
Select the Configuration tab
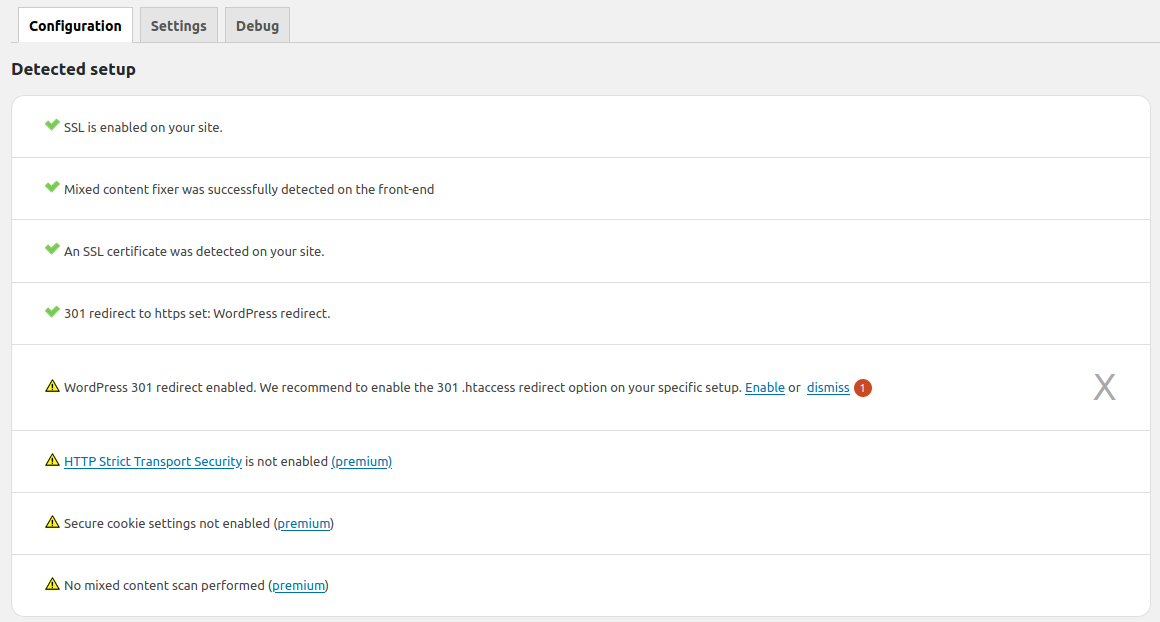tap(75, 25)
